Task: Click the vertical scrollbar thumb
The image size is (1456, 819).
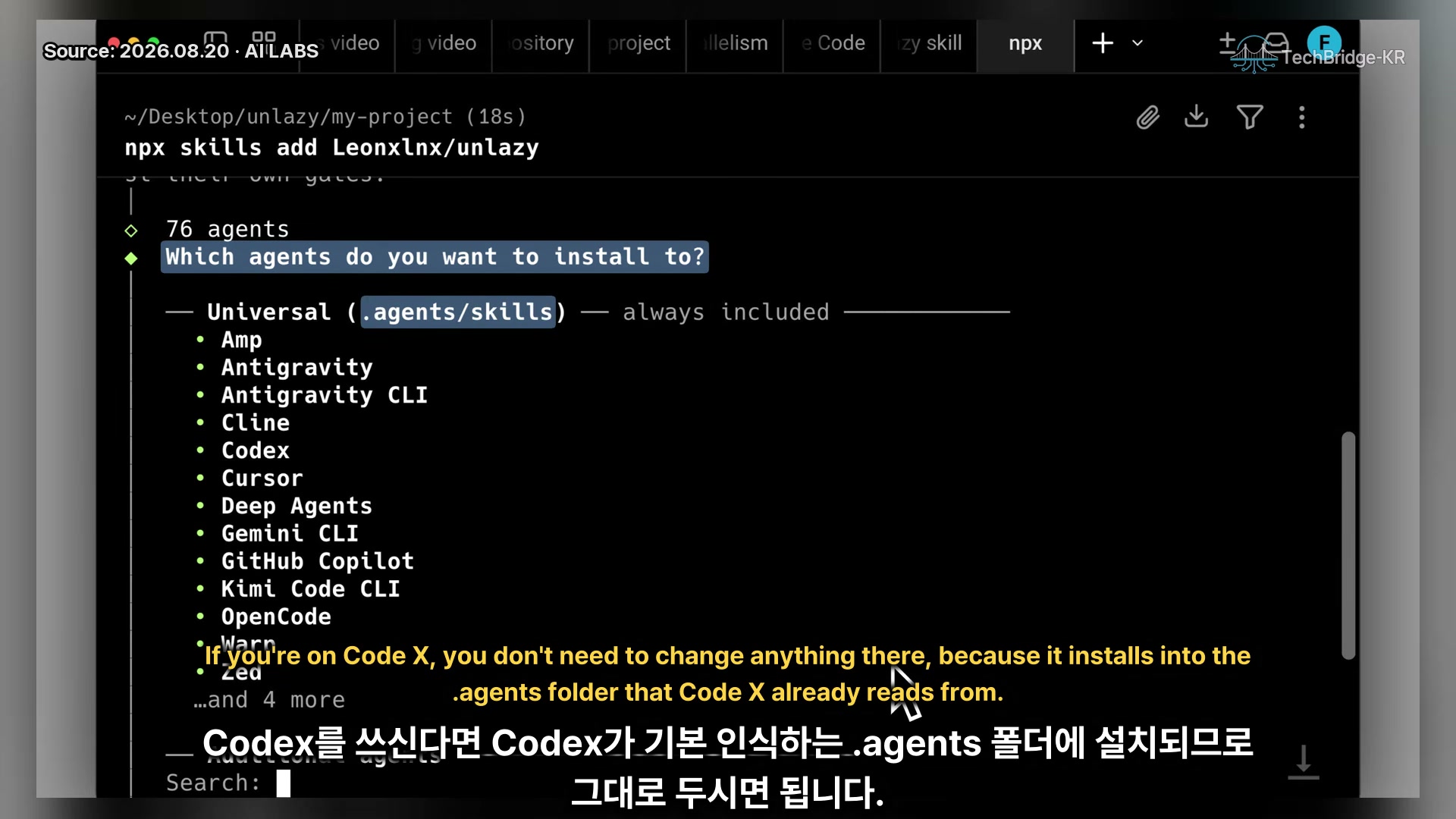Action: click(1348, 545)
